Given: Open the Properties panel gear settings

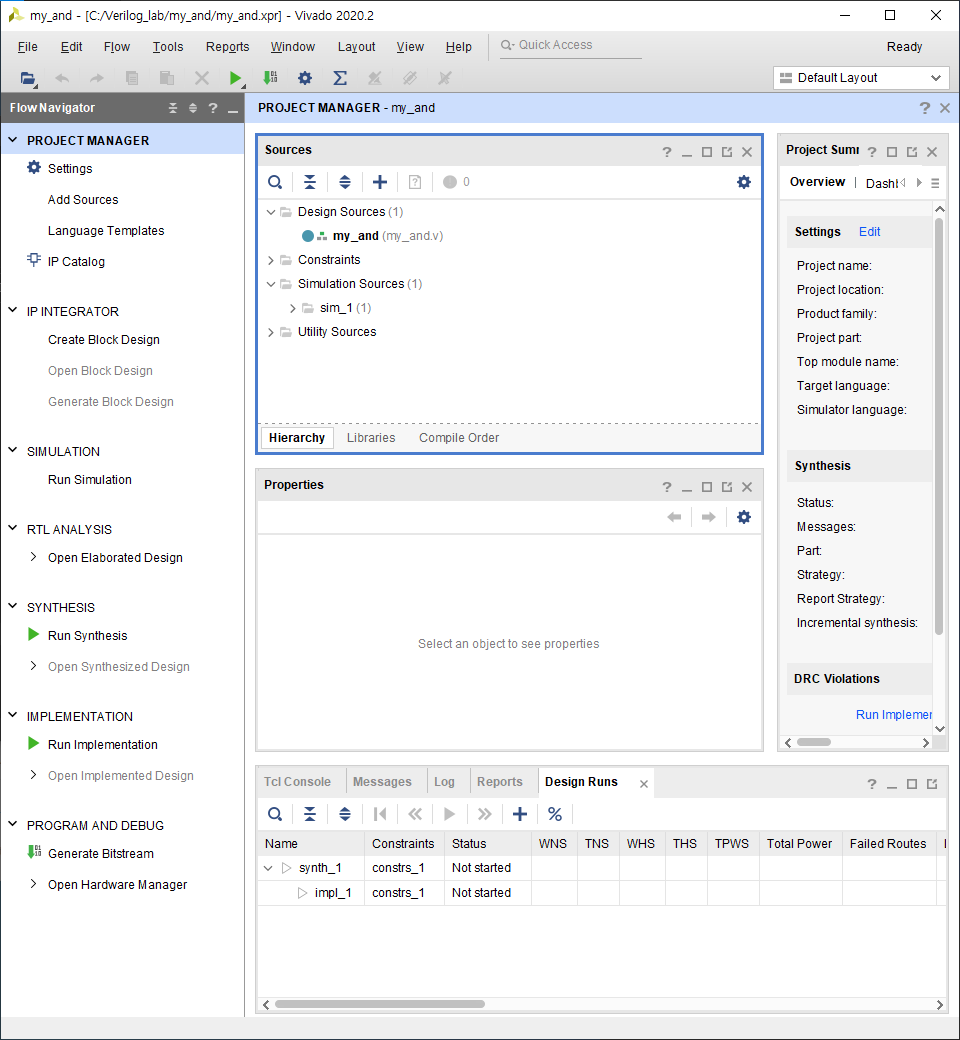Looking at the screenshot, I should pos(744,517).
